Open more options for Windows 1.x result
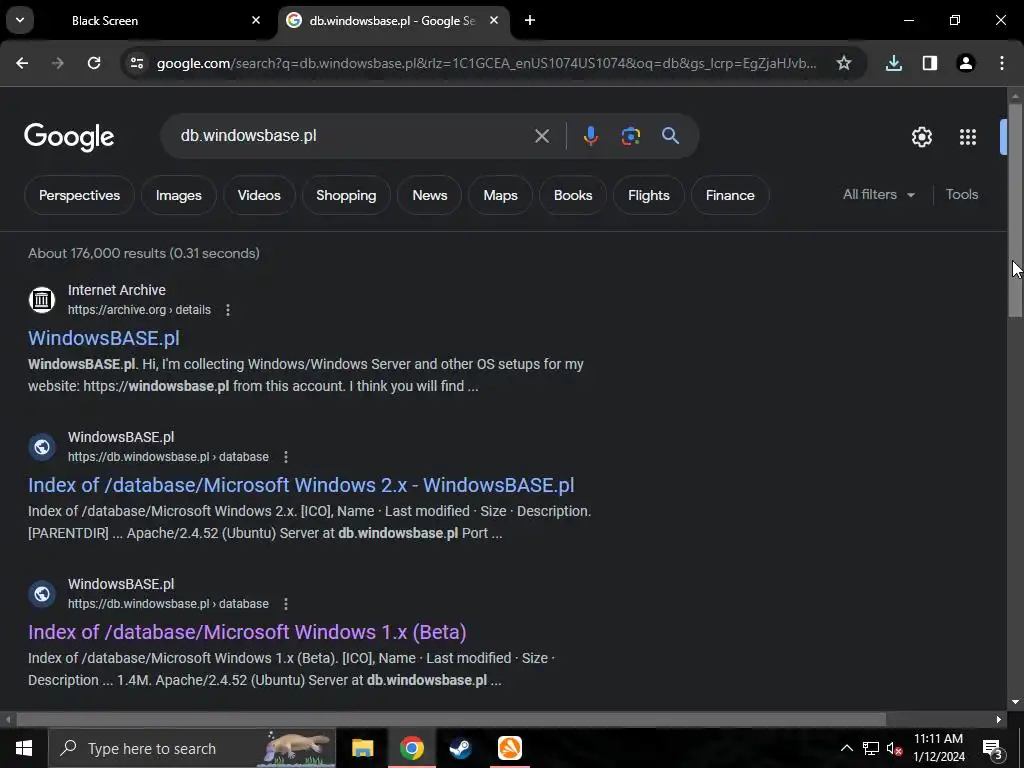 (x=285, y=604)
